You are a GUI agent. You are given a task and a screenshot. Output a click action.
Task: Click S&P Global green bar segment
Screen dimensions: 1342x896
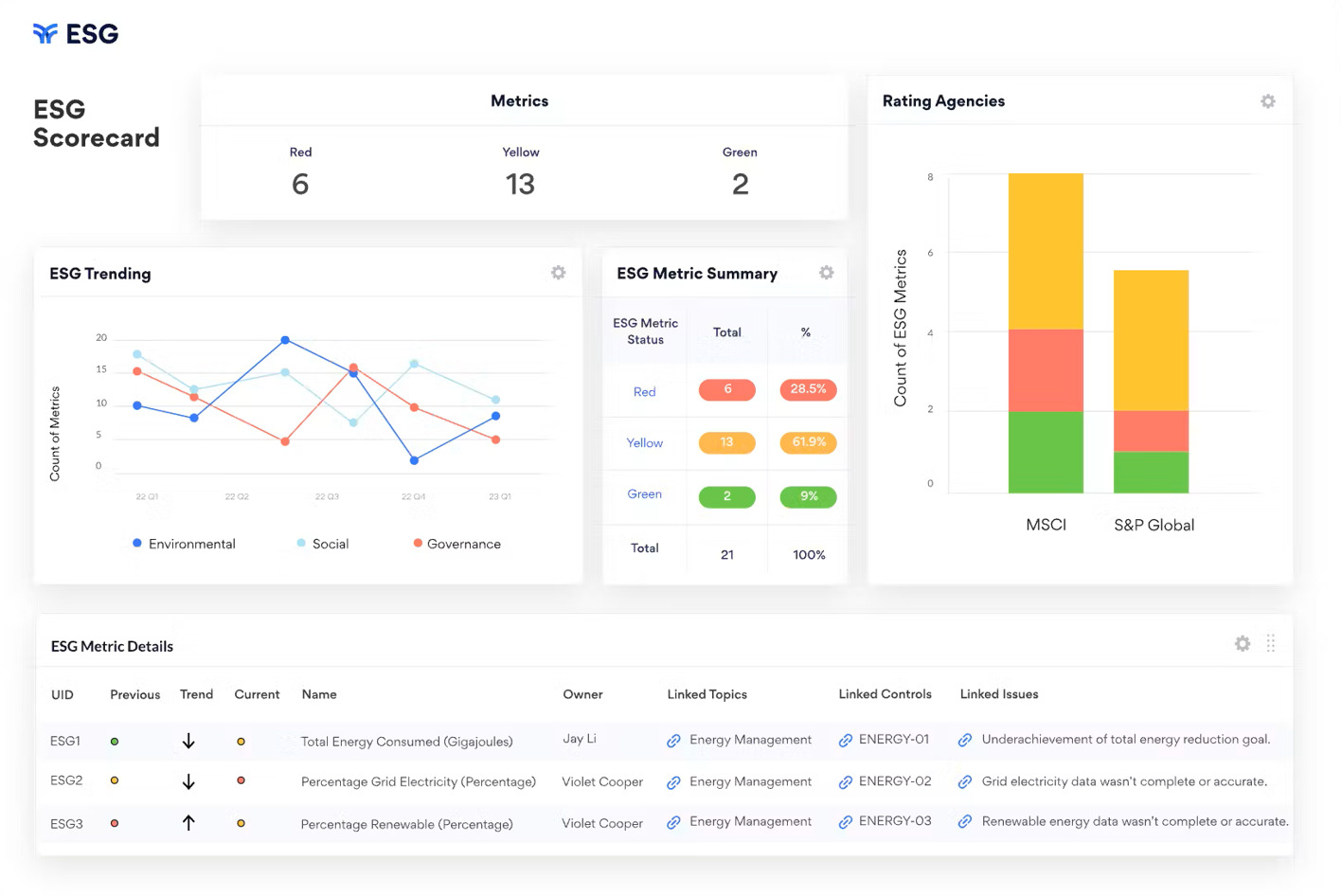[1151, 473]
